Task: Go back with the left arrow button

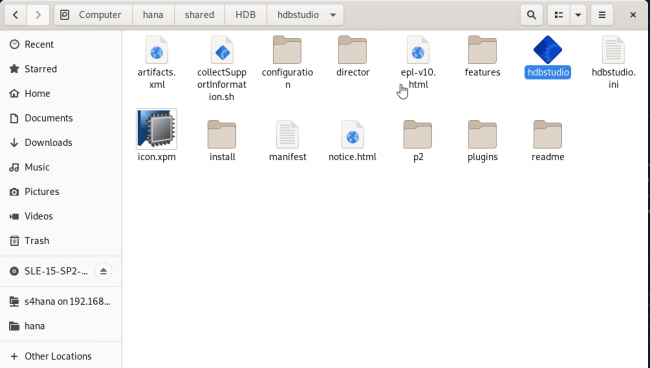Action: tap(16, 15)
